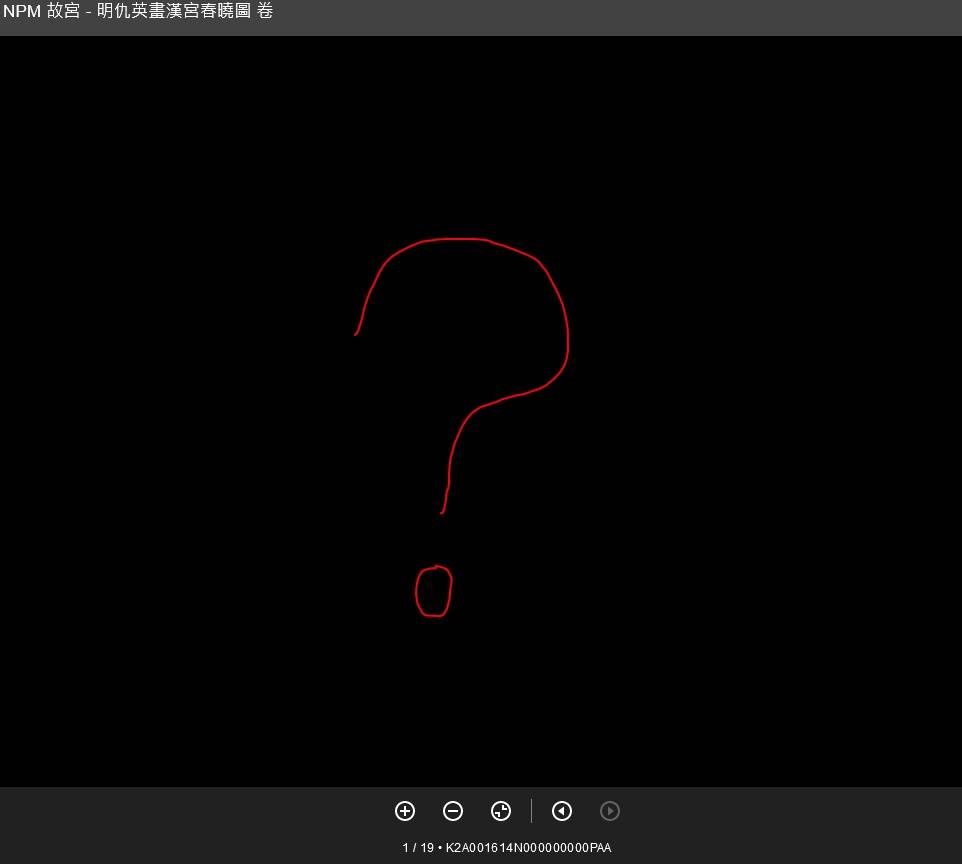
Task: Shrink the painting using the minus button
Action: 453,811
